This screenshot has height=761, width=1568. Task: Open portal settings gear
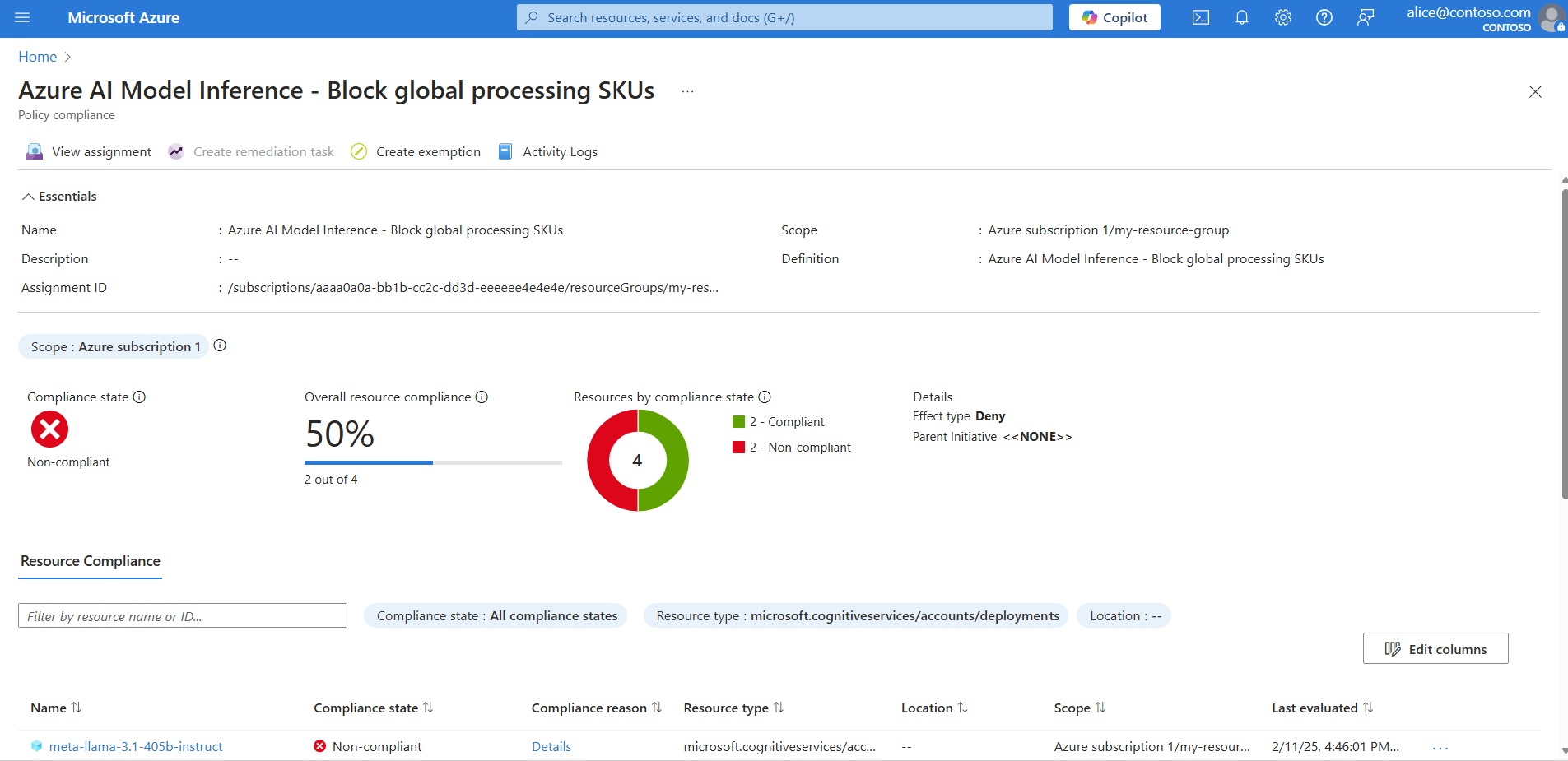click(x=1283, y=17)
